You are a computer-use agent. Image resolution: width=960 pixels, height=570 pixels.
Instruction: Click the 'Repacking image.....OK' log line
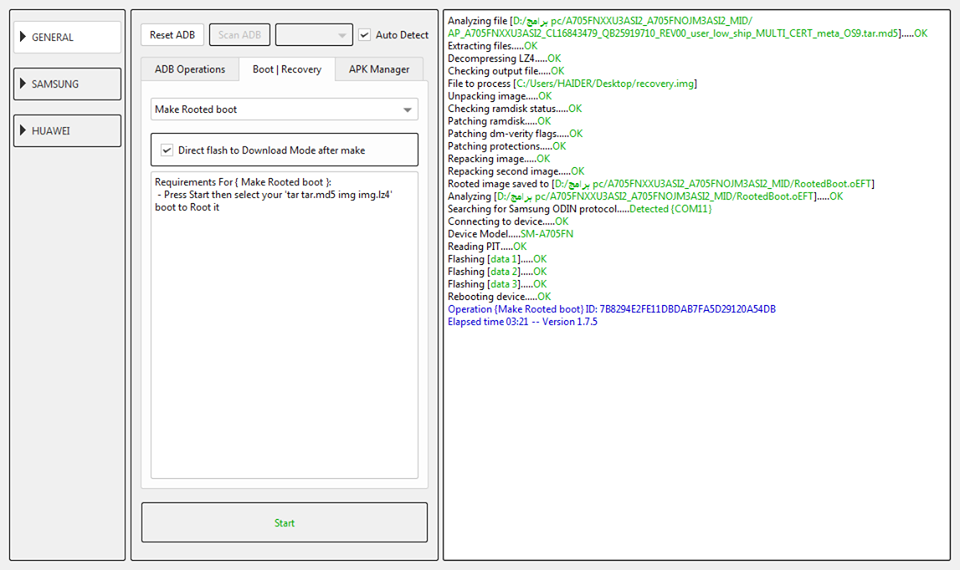click(498, 159)
